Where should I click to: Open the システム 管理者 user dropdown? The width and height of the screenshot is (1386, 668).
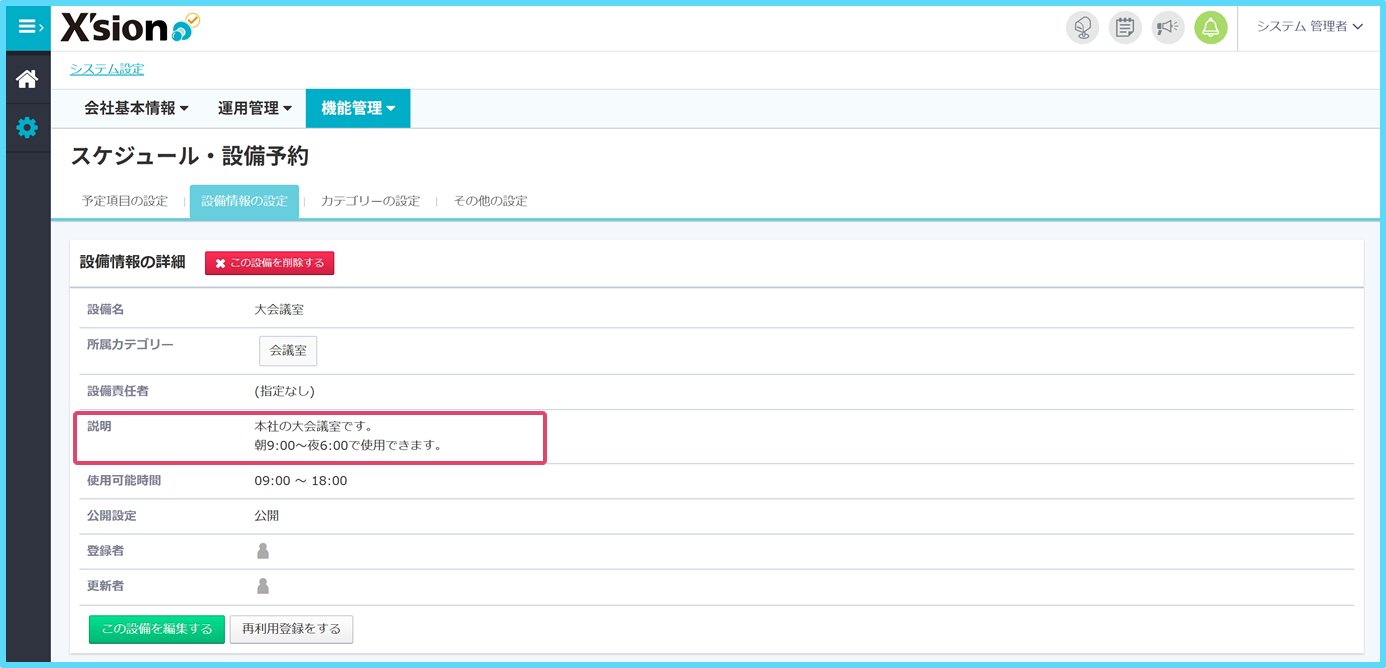click(x=1309, y=27)
